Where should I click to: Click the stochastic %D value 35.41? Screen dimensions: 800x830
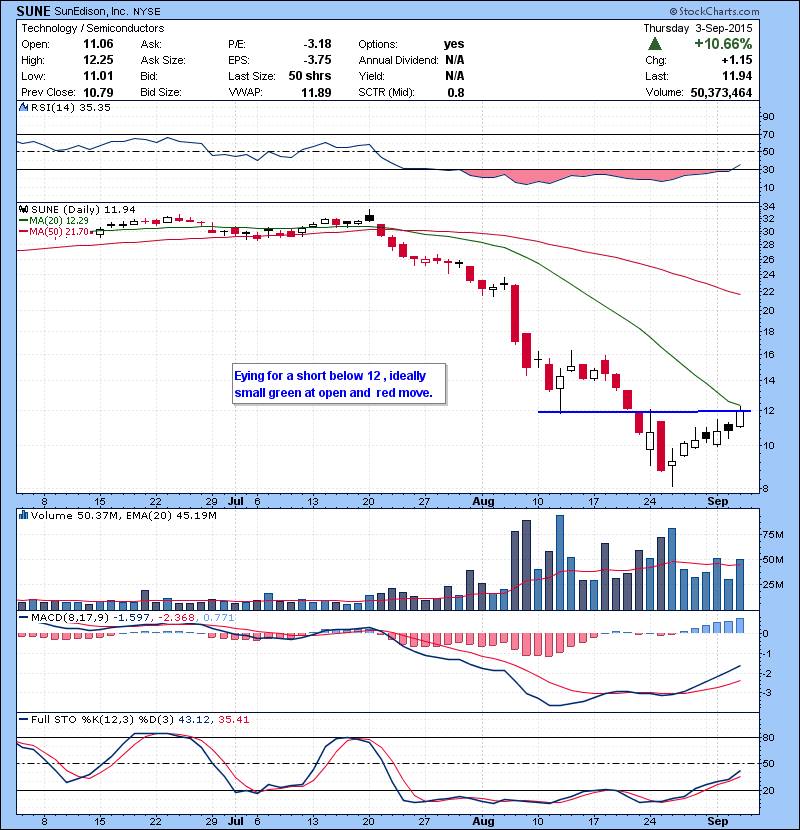point(233,719)
